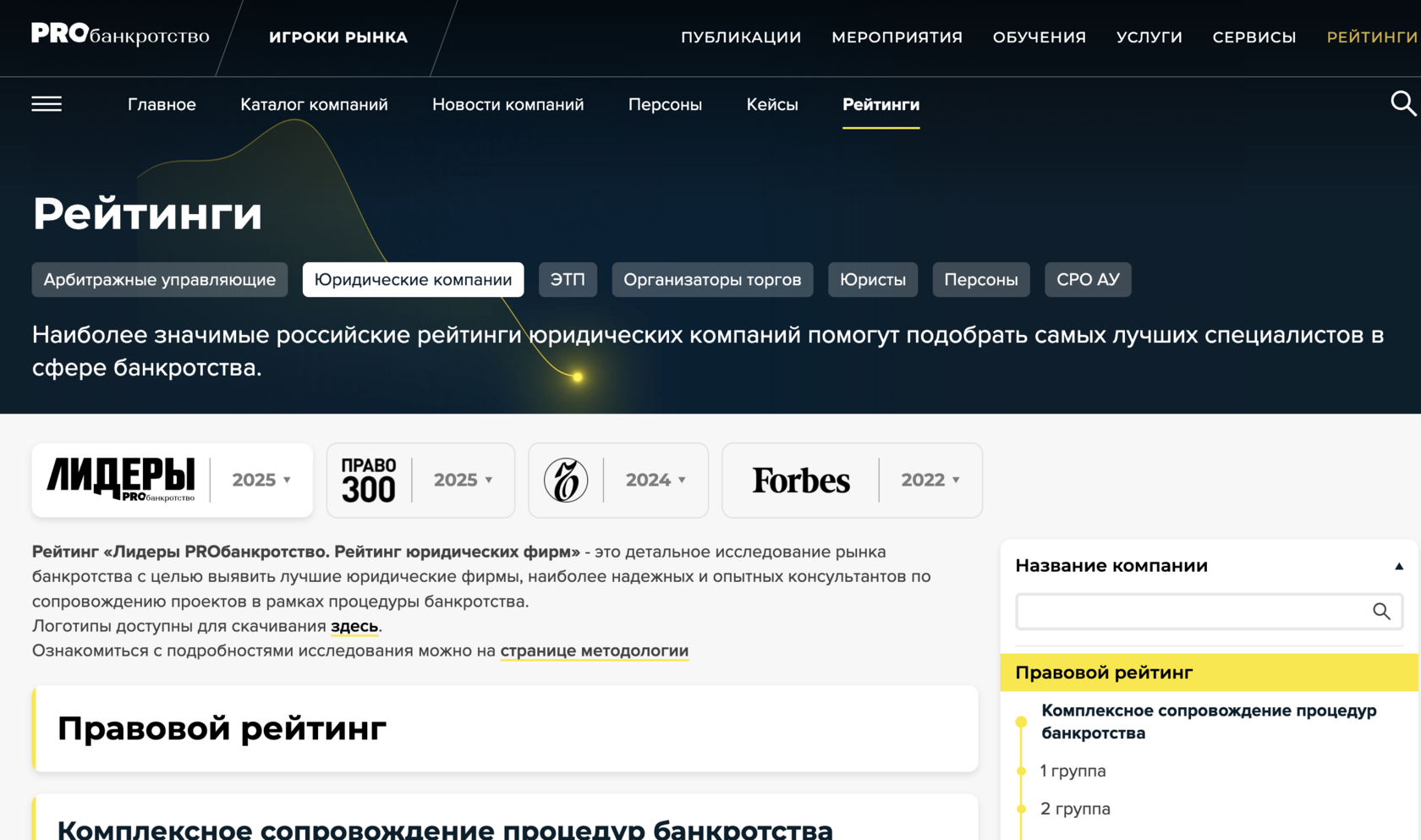The height and width of the screenshot is (840, 1421).
Task: Select the Юристы filter
Action: pyautogui.click(x=873, y=279)
